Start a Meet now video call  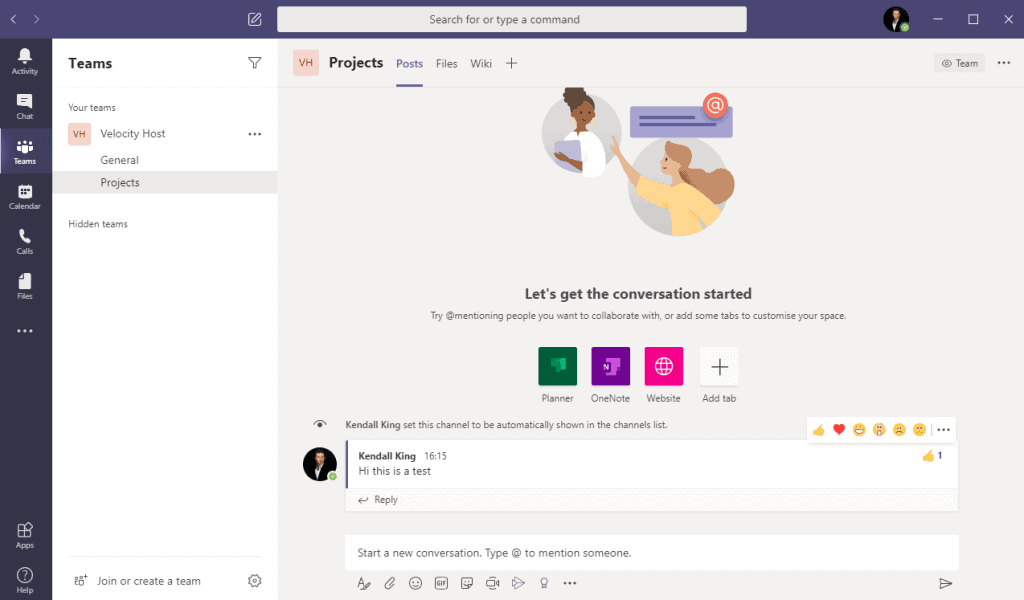[x=492, y=584]
